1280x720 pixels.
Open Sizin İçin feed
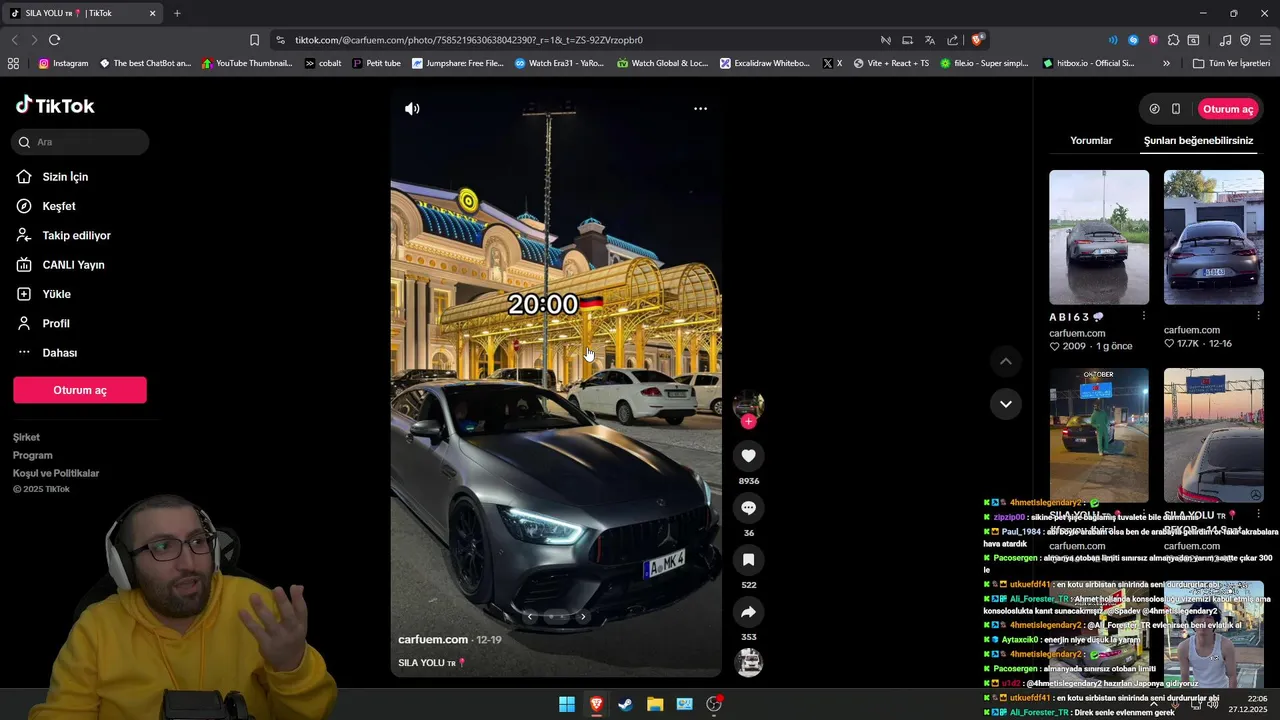(65, 177)
